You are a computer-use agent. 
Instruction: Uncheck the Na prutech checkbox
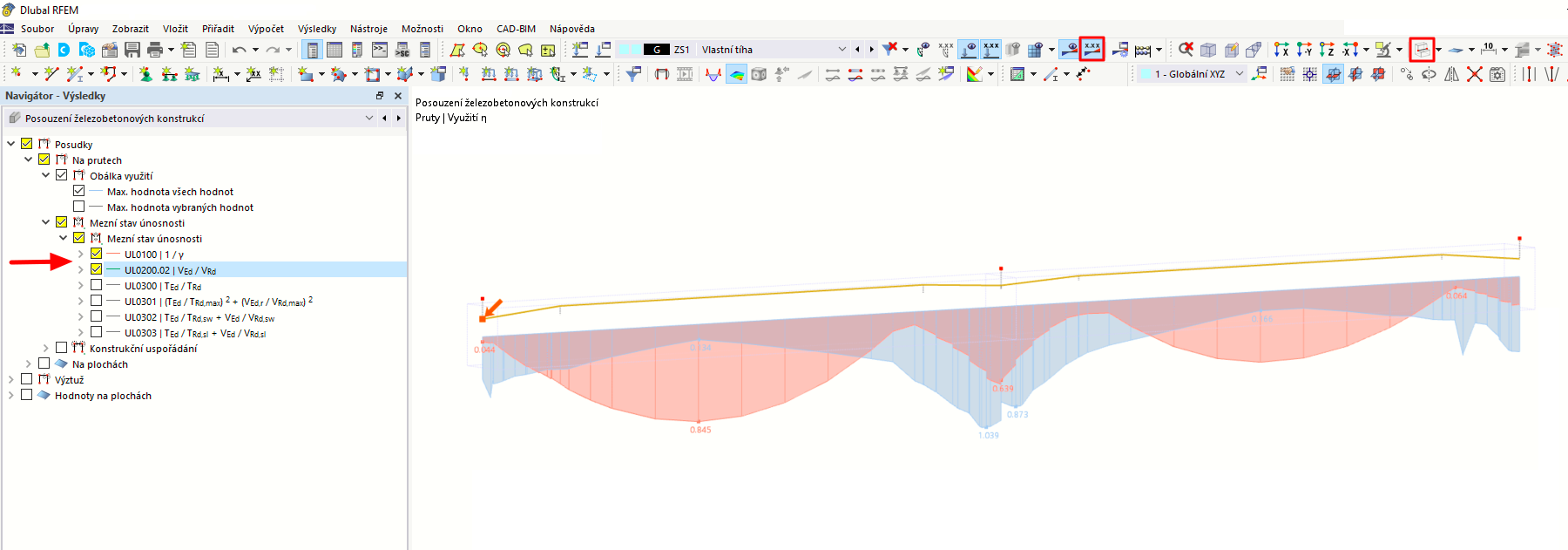[x=44, y=160]
